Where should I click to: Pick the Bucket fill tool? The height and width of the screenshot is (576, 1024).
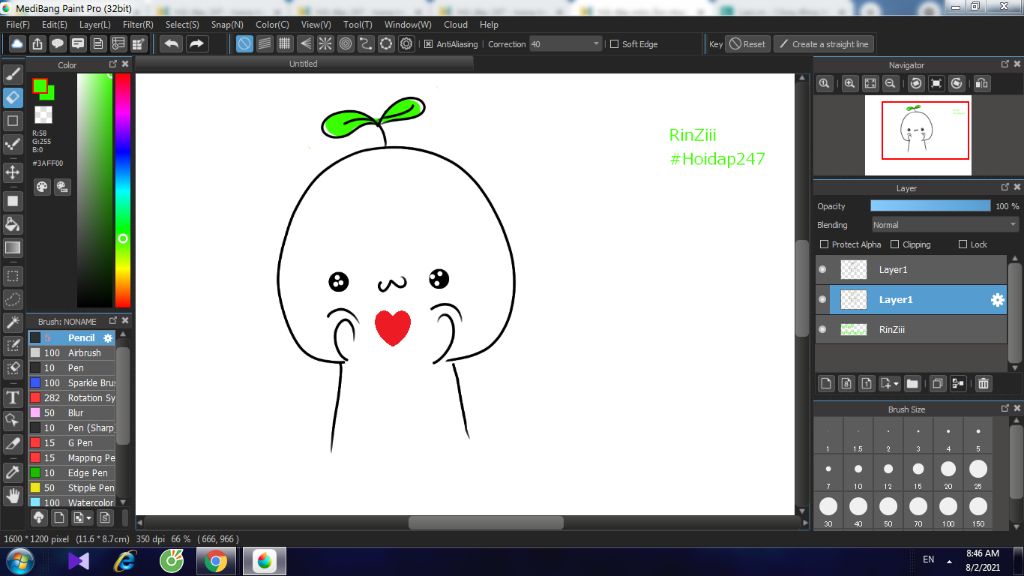[13, 223]
